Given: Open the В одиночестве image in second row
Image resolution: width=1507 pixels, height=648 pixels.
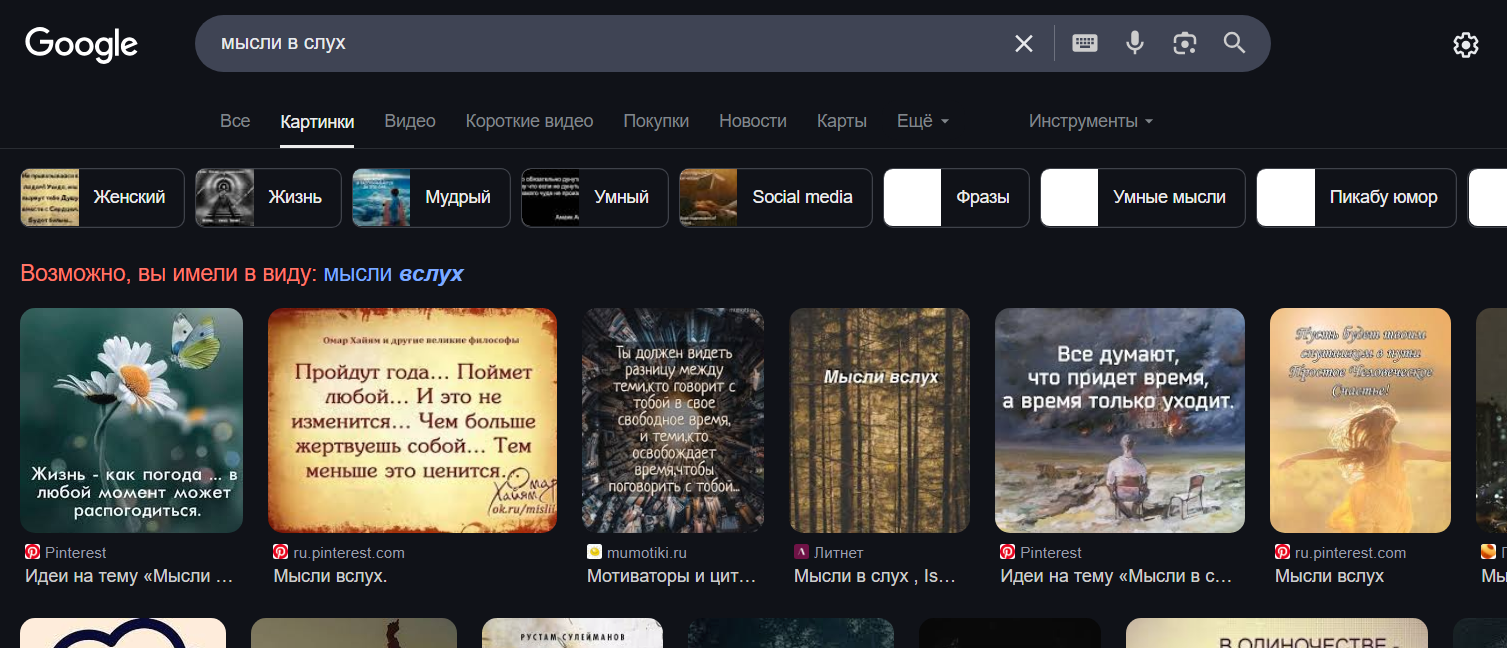Looking at the screenshot, I should tap(1277, 633).
